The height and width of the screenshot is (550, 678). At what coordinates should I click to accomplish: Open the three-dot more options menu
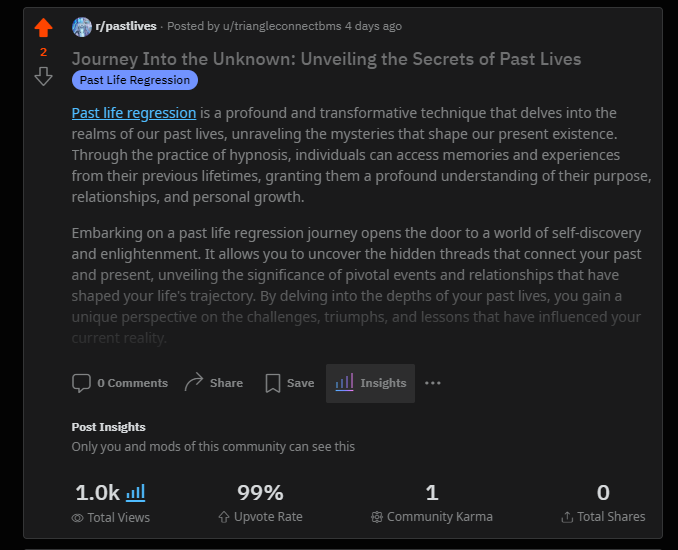432,383
